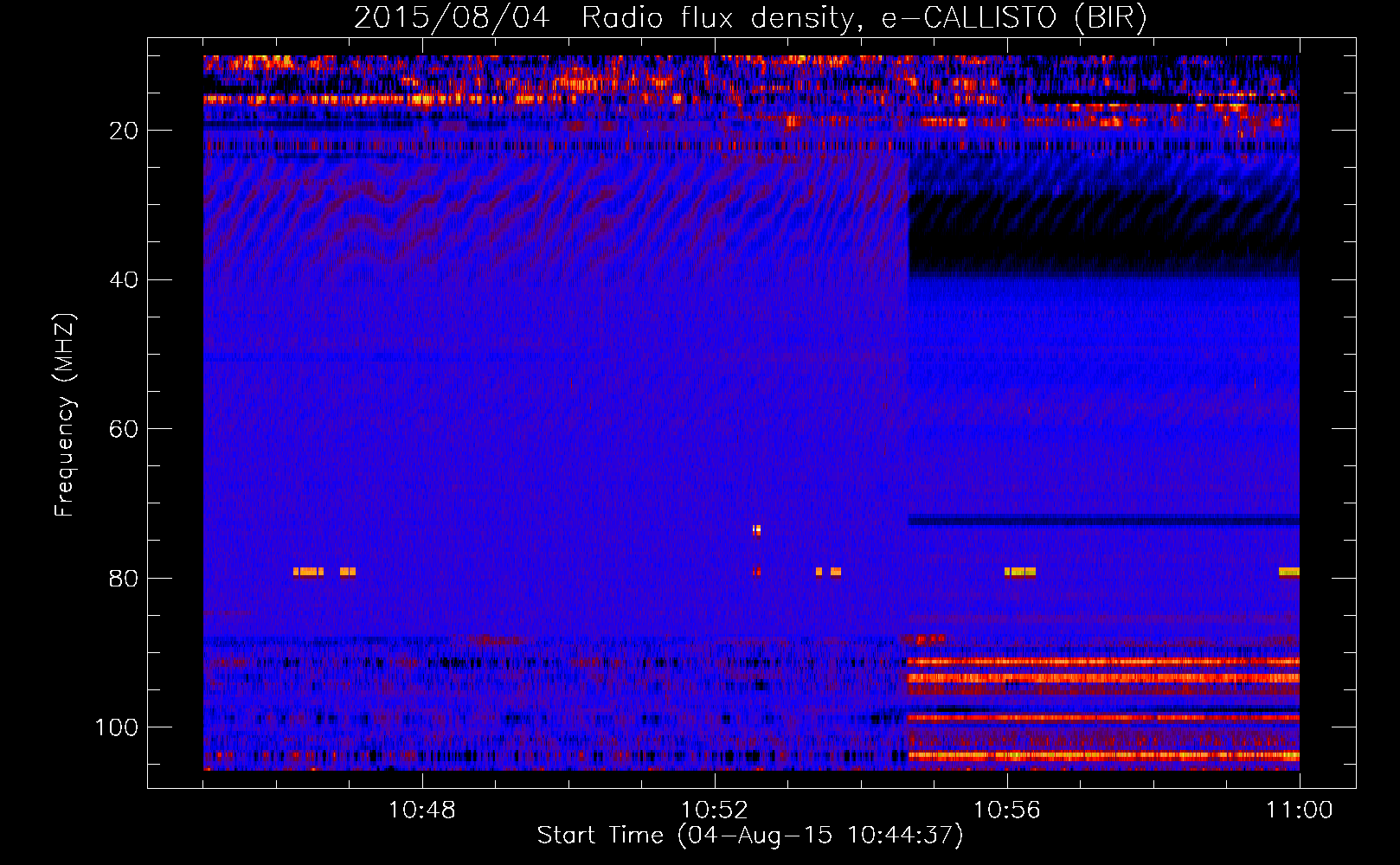Click the 10:48 time tick label

(422, 811)
